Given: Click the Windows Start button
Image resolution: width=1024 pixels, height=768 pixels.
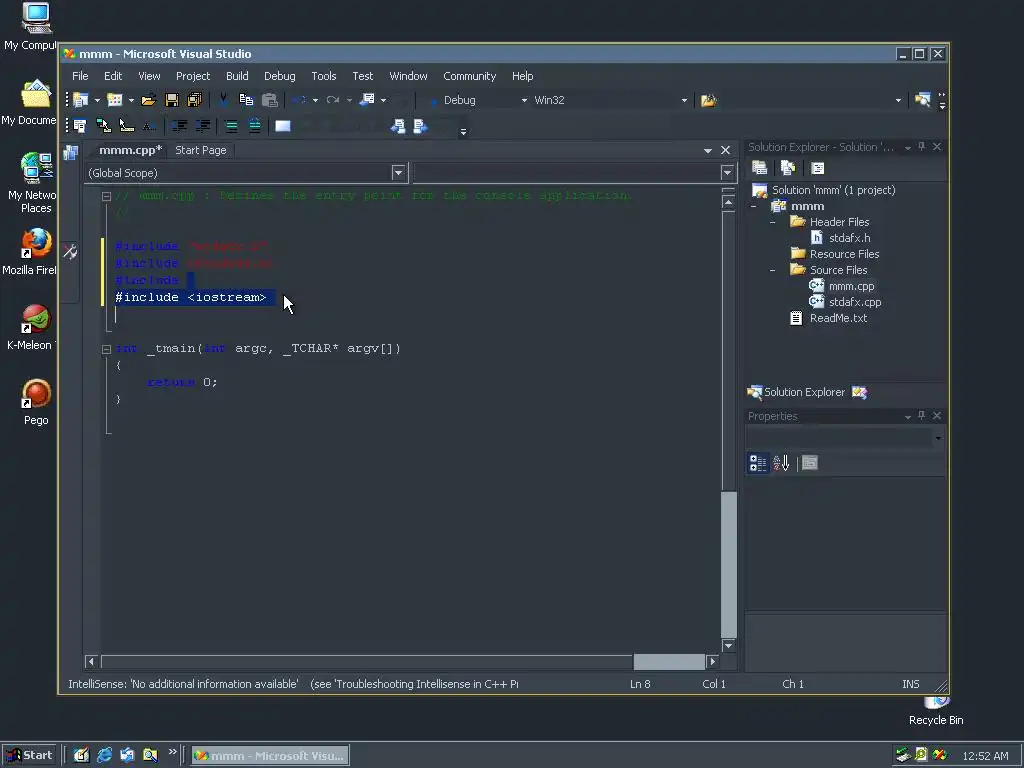Looking at the screenshot, I should 29,756.
